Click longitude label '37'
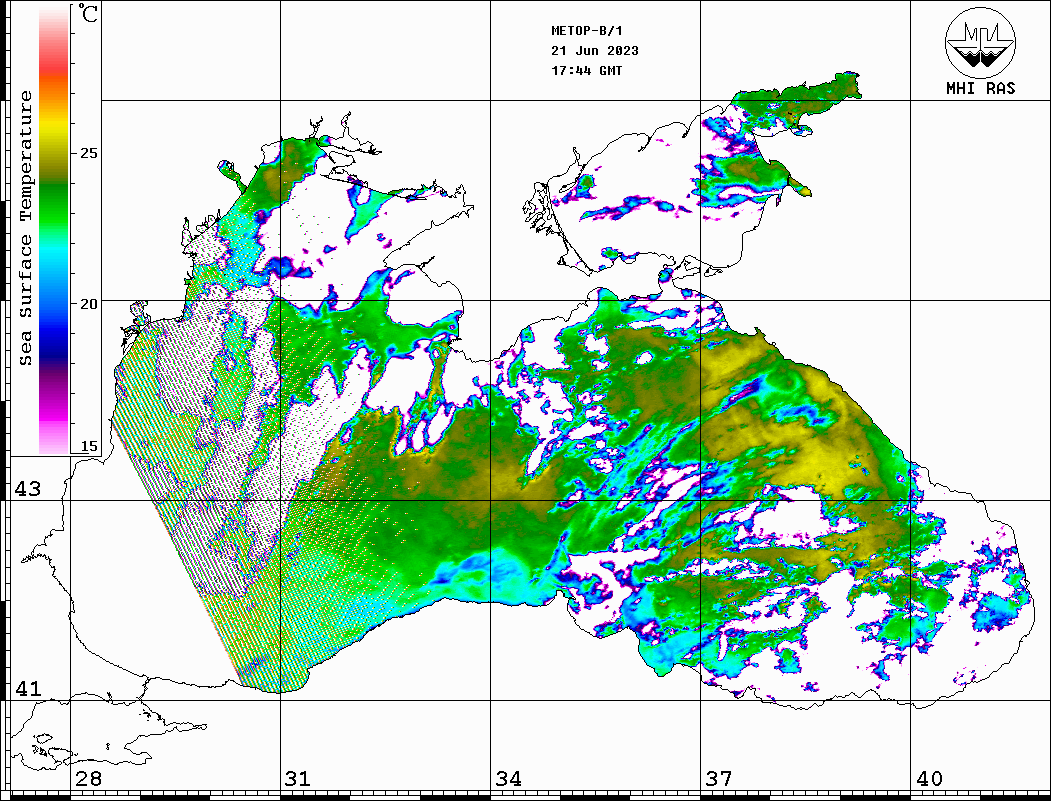Screen dimensions: 1051x801 tap(719, 778)
